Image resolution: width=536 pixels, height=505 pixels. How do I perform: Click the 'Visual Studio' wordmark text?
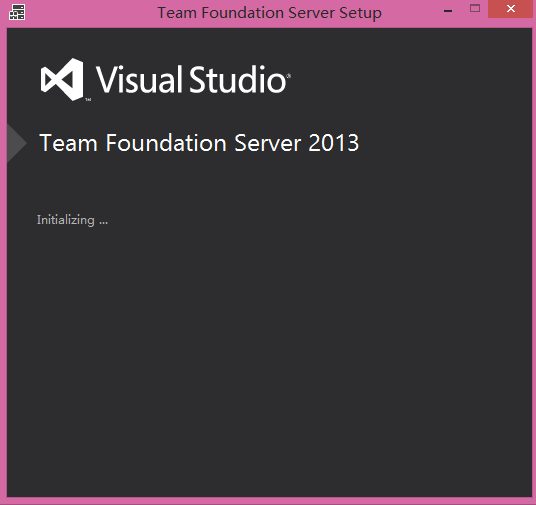click(192, 79)
